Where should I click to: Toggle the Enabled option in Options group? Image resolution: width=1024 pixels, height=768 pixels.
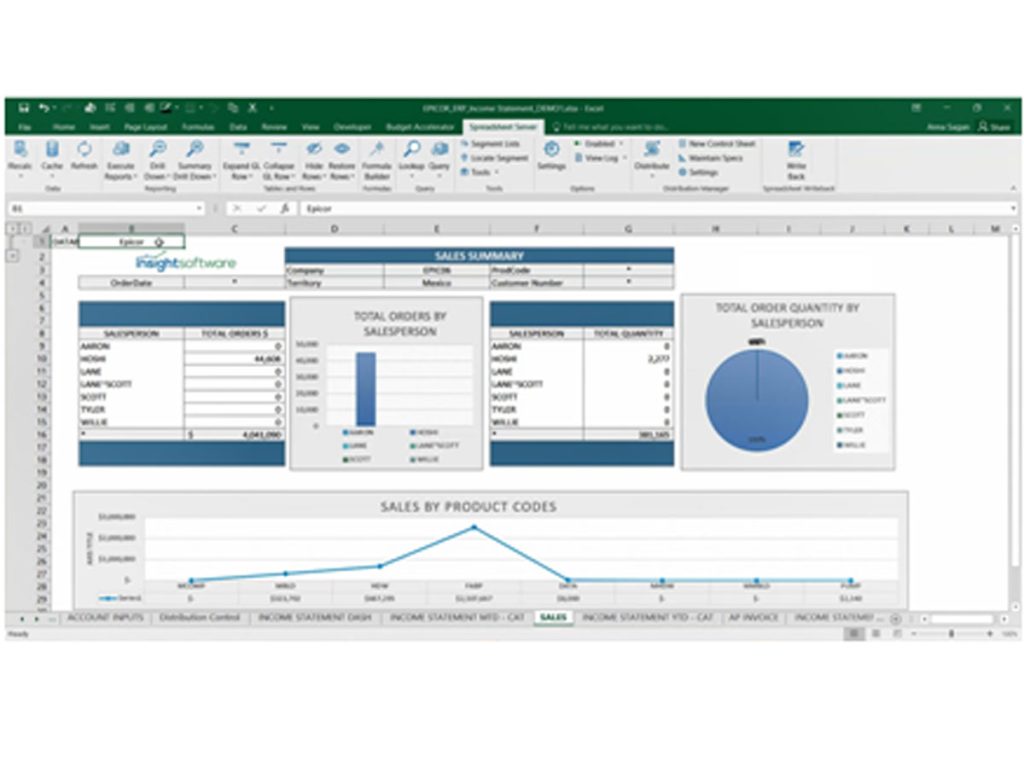596,143
